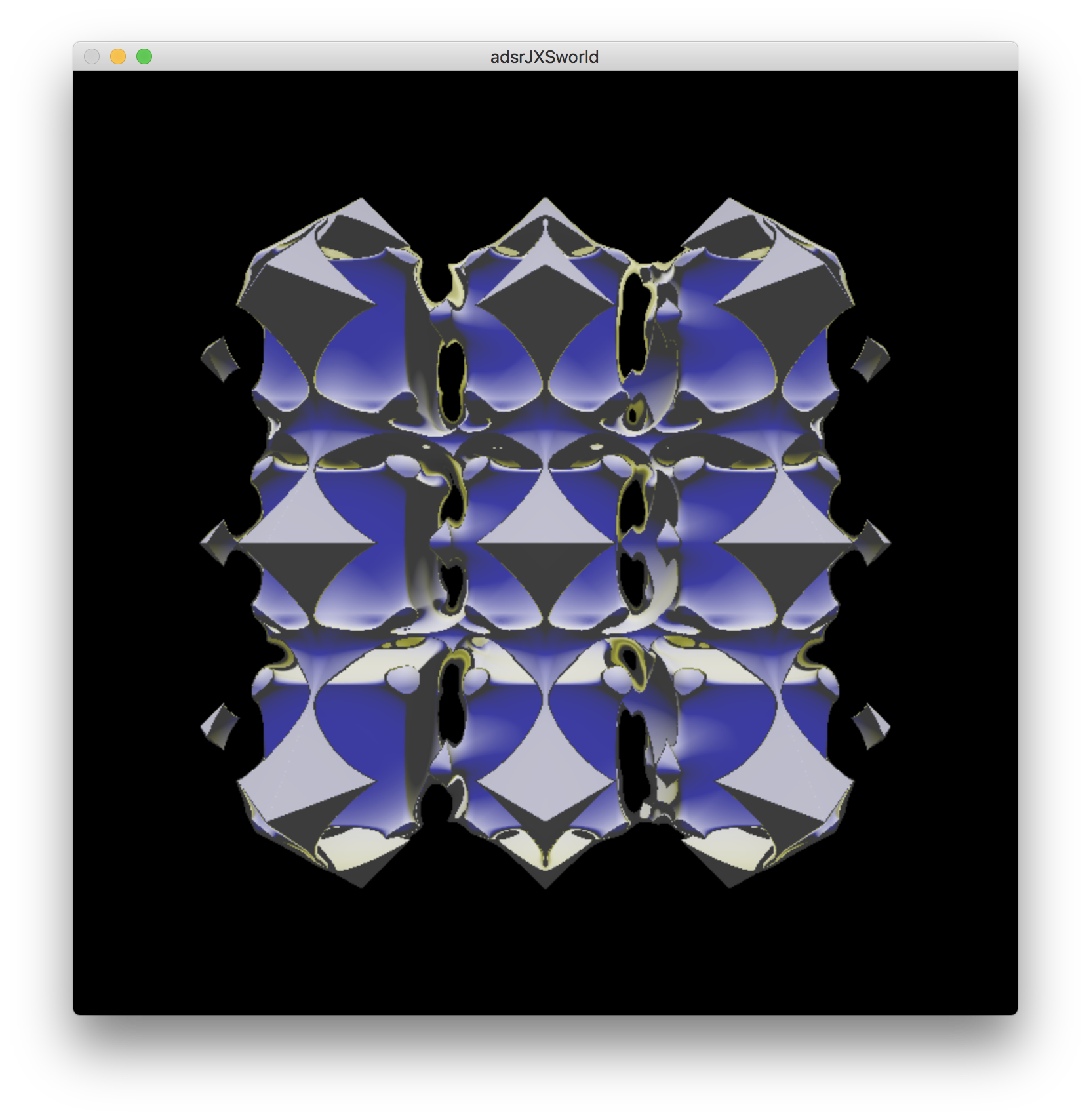The image size is (1091, 1120).
Task: Click the rendered 3D fractal shape
Action: [545, 543]
